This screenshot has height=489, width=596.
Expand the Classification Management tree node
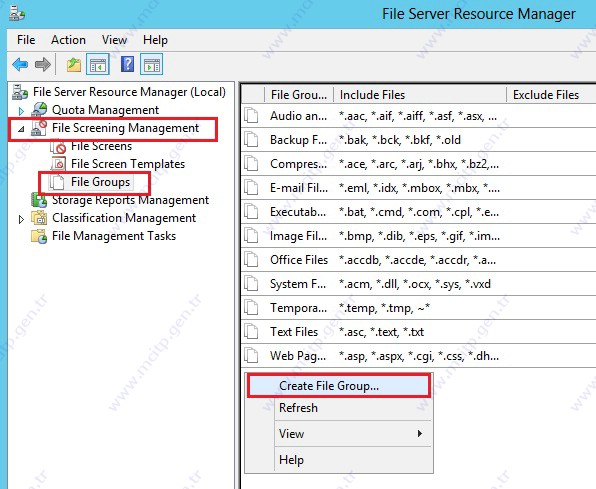point(21,219)
